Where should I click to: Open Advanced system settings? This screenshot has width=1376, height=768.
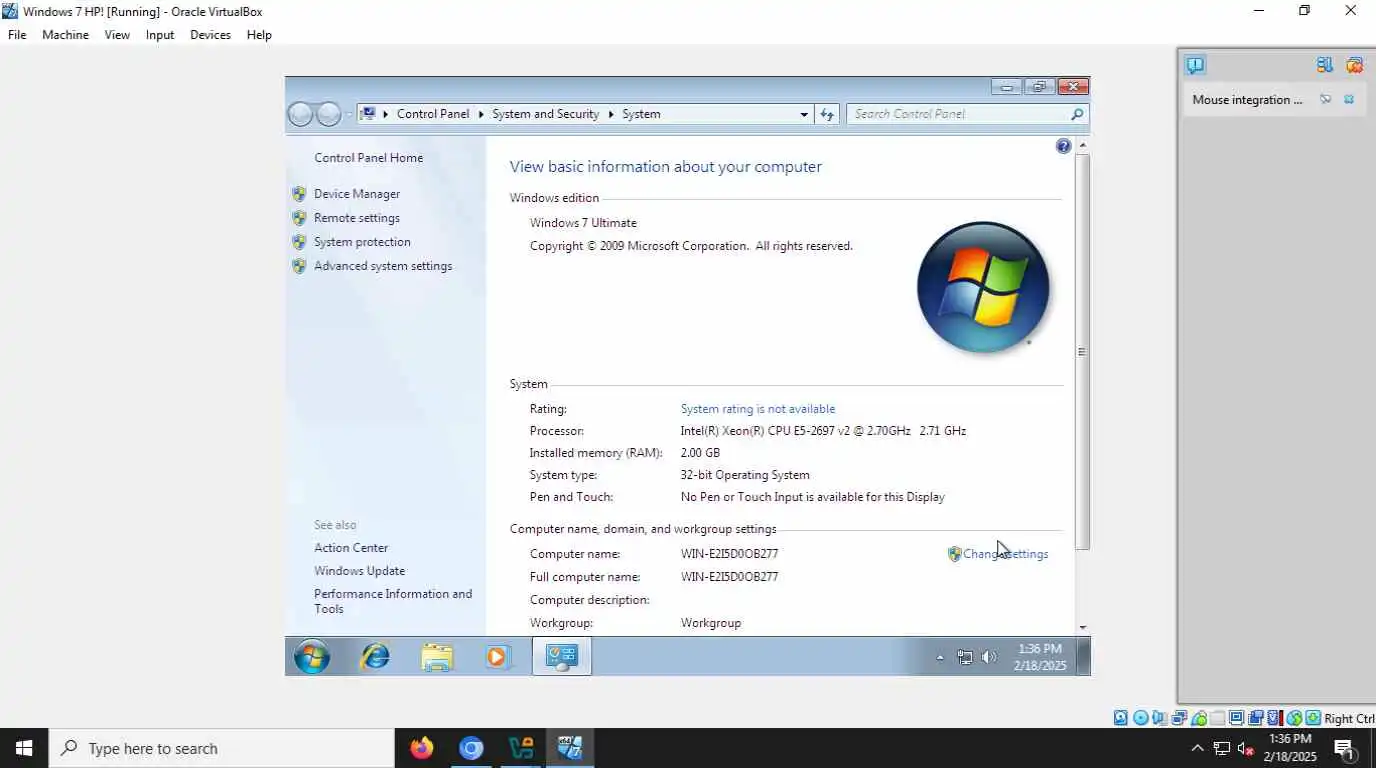point(383,266)
